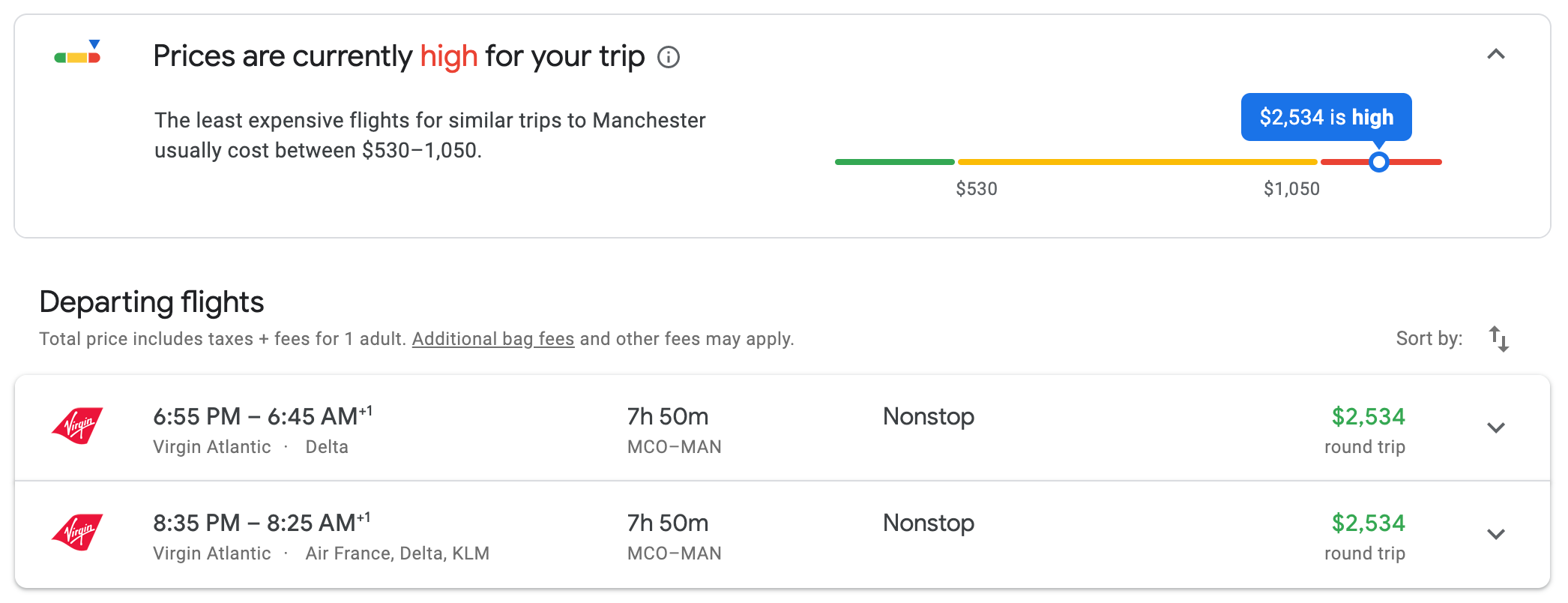Screen dimensions: 1568x603
Task: Click the Sort by label
Action: pyautogui.click(x=1429, y=339)
